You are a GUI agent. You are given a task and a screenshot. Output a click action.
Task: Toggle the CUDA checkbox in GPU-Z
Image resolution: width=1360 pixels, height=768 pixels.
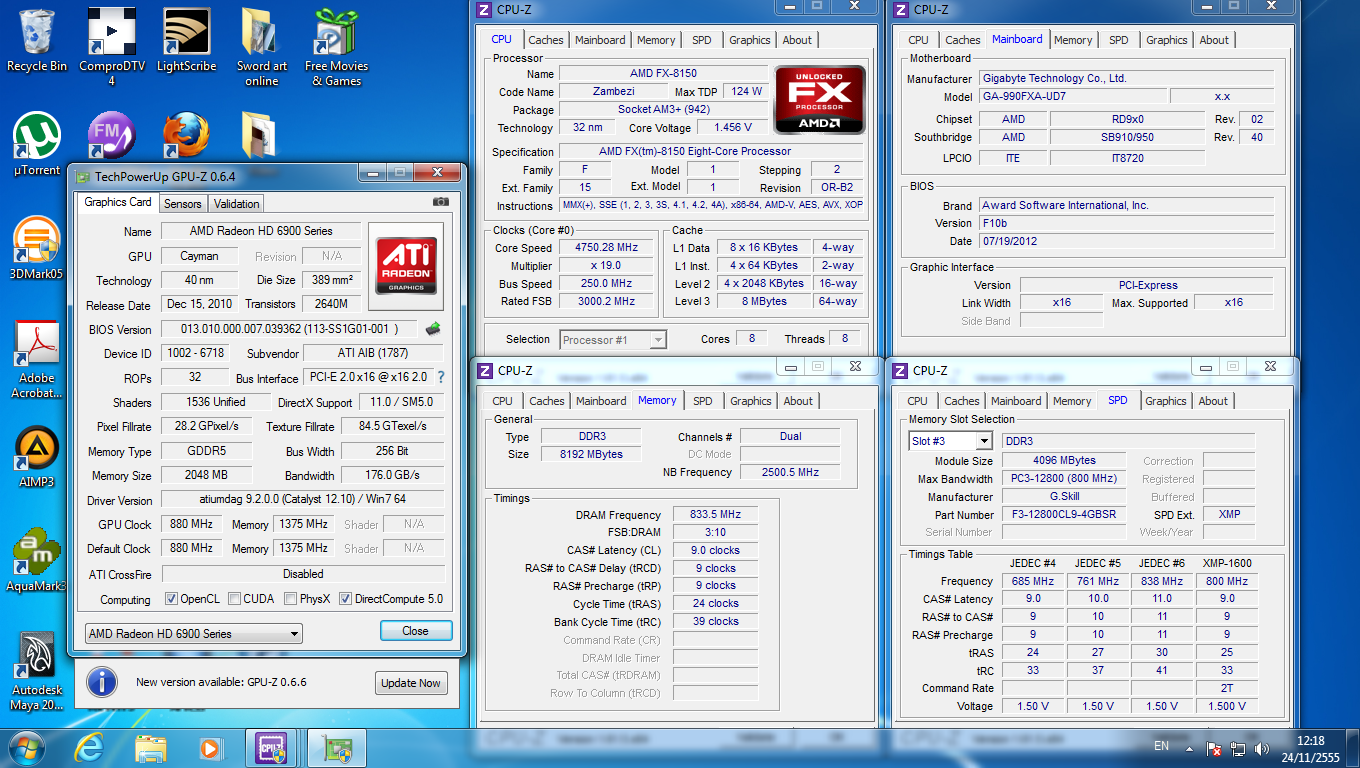(x=234, y=599)
